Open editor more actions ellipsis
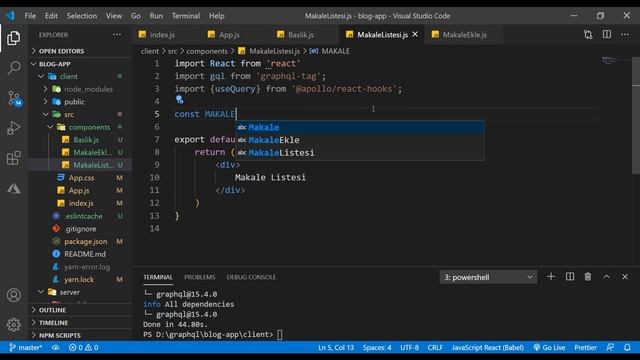 point(625,35)
